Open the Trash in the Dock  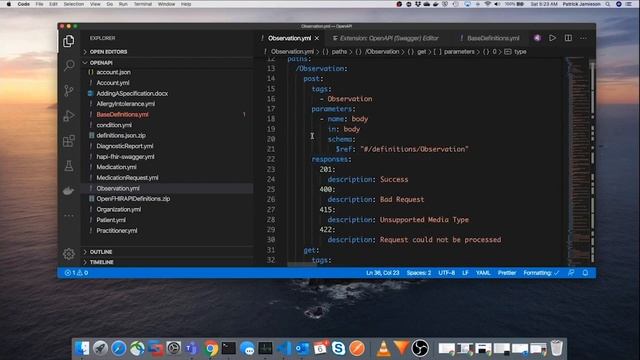(557, 349)
